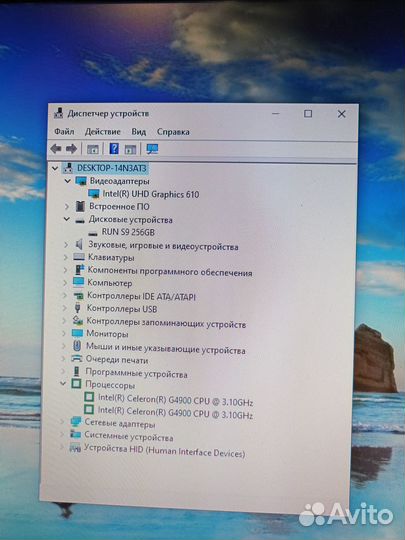This screenshot has height=540, width=405.
Task: Click the speaker icon for Звуковые устройства
Action: (79, 245)
